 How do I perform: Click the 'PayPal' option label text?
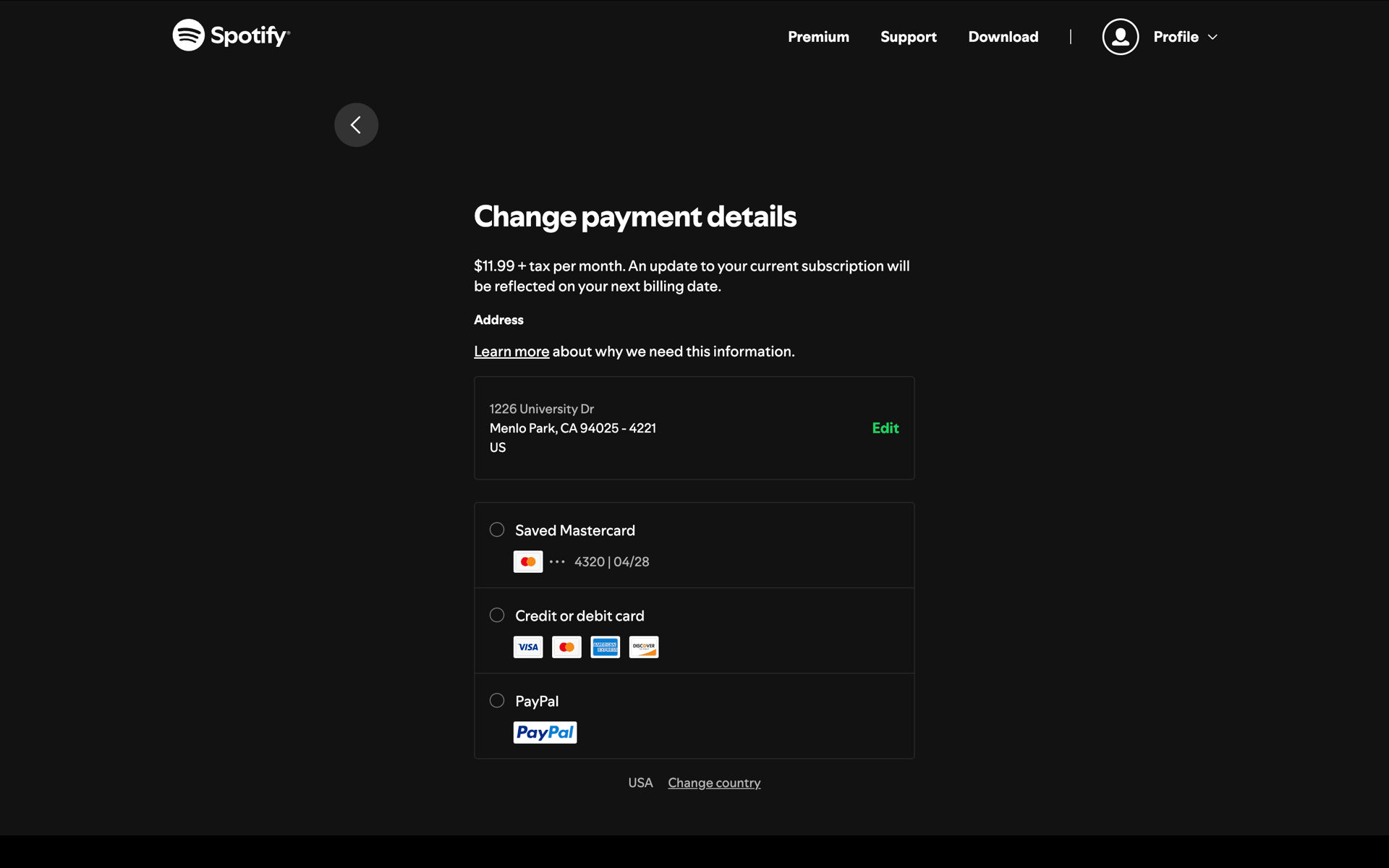coord(537,701)
